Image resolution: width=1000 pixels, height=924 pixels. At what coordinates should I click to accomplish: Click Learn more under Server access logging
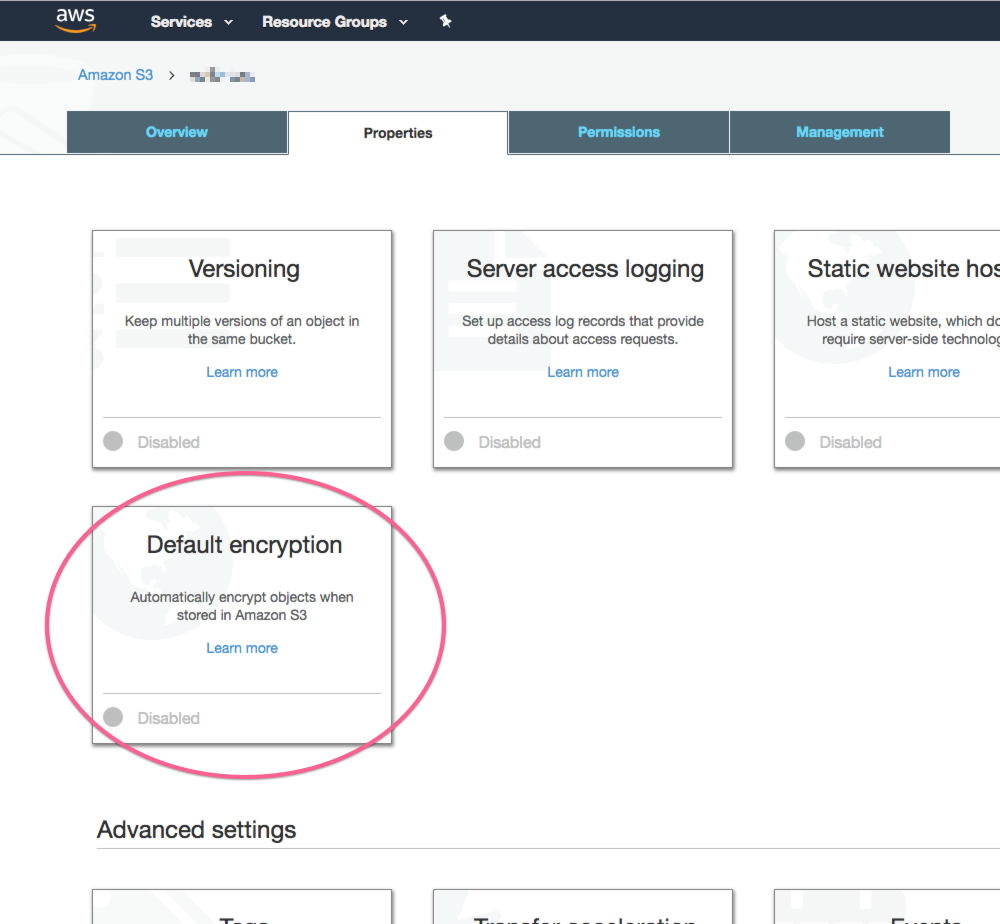click(583, 372)
